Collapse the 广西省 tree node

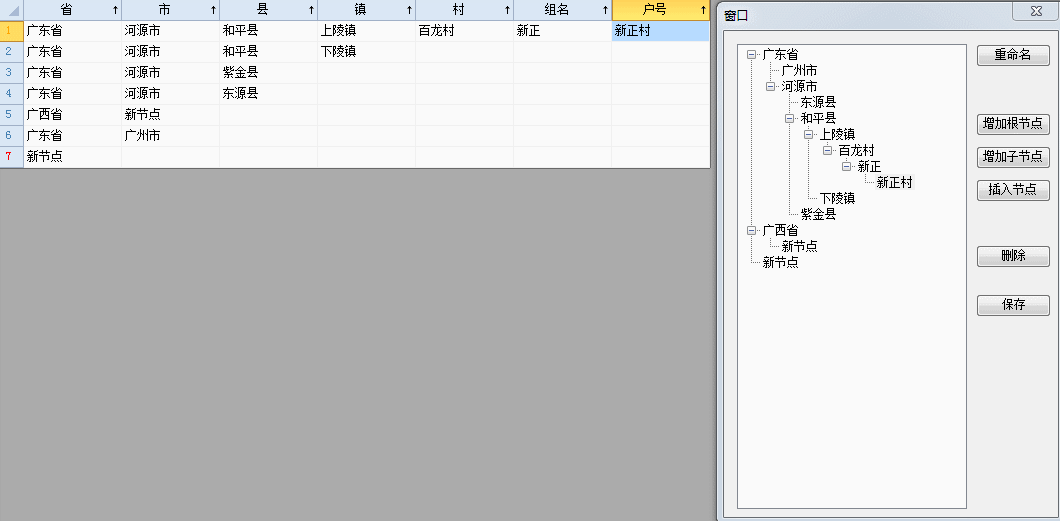click(751, 230)
